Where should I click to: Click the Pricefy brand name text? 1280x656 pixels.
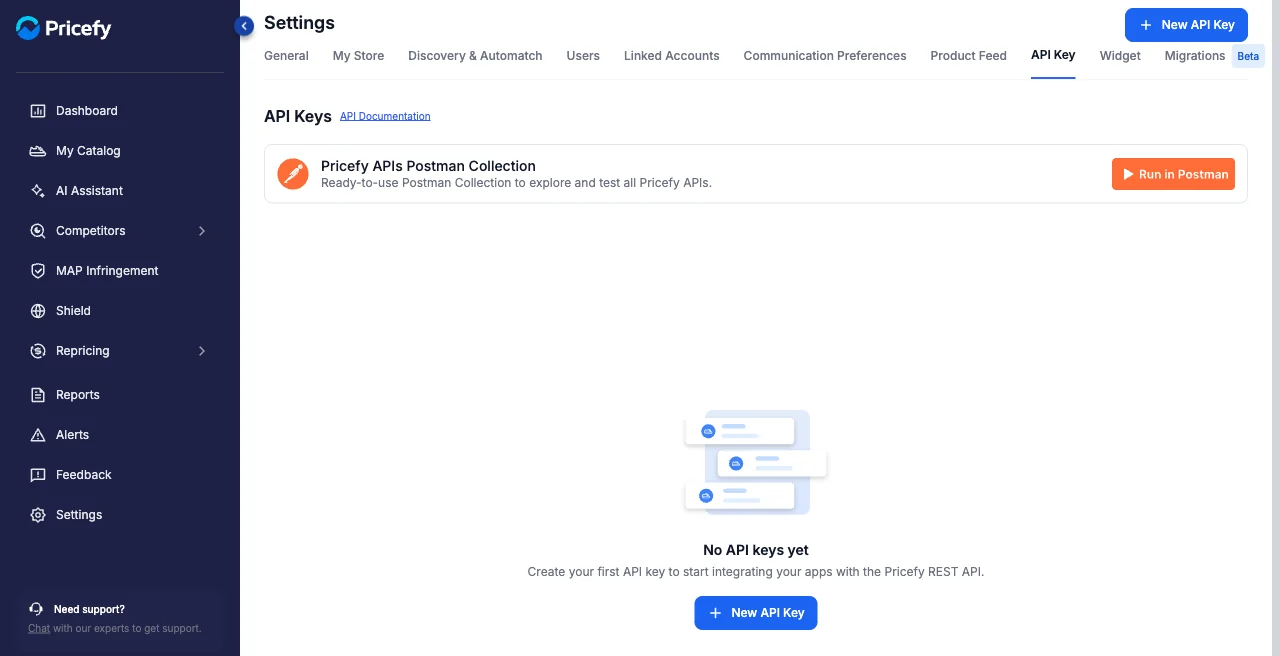[78, 29]
